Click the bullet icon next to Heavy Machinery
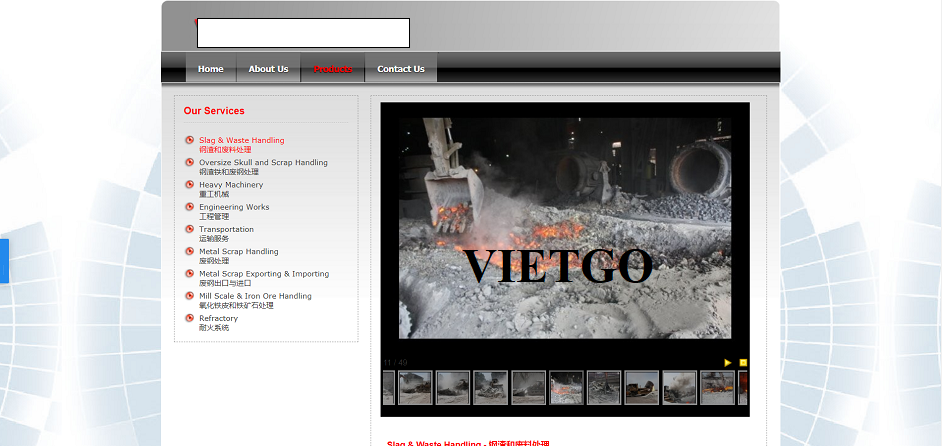 (189, 185)
